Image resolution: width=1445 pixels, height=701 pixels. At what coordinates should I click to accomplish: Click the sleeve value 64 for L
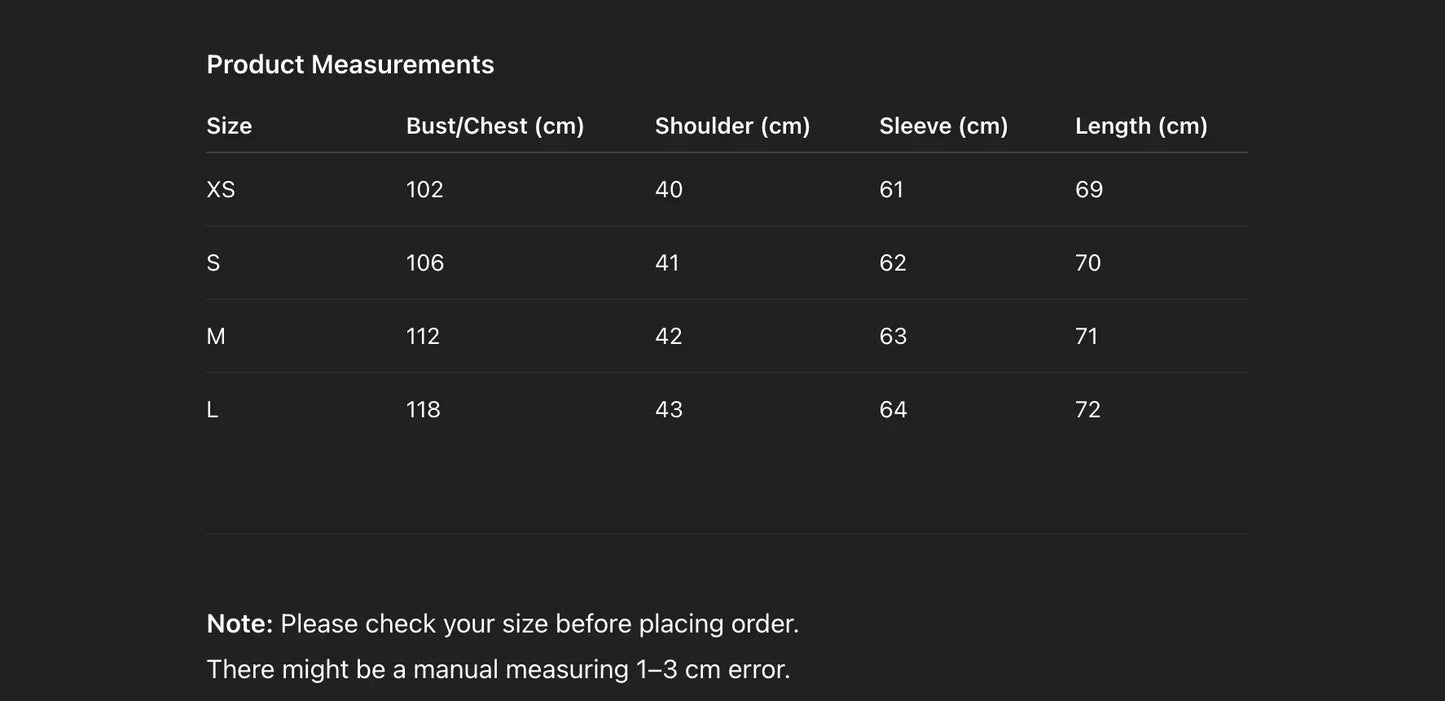(x=893, y=410)
